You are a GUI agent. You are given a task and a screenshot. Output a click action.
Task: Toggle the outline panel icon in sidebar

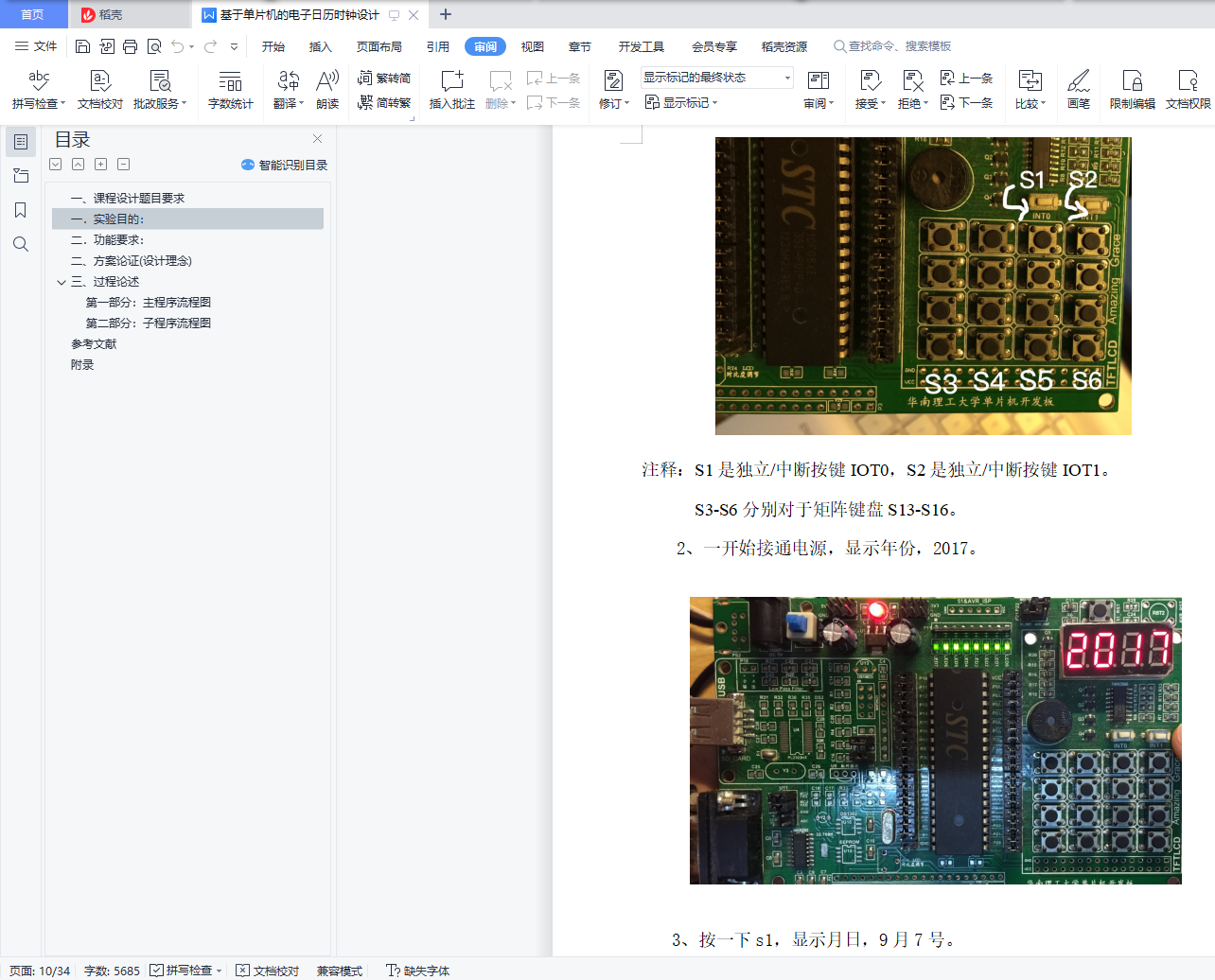pos(20,142)
